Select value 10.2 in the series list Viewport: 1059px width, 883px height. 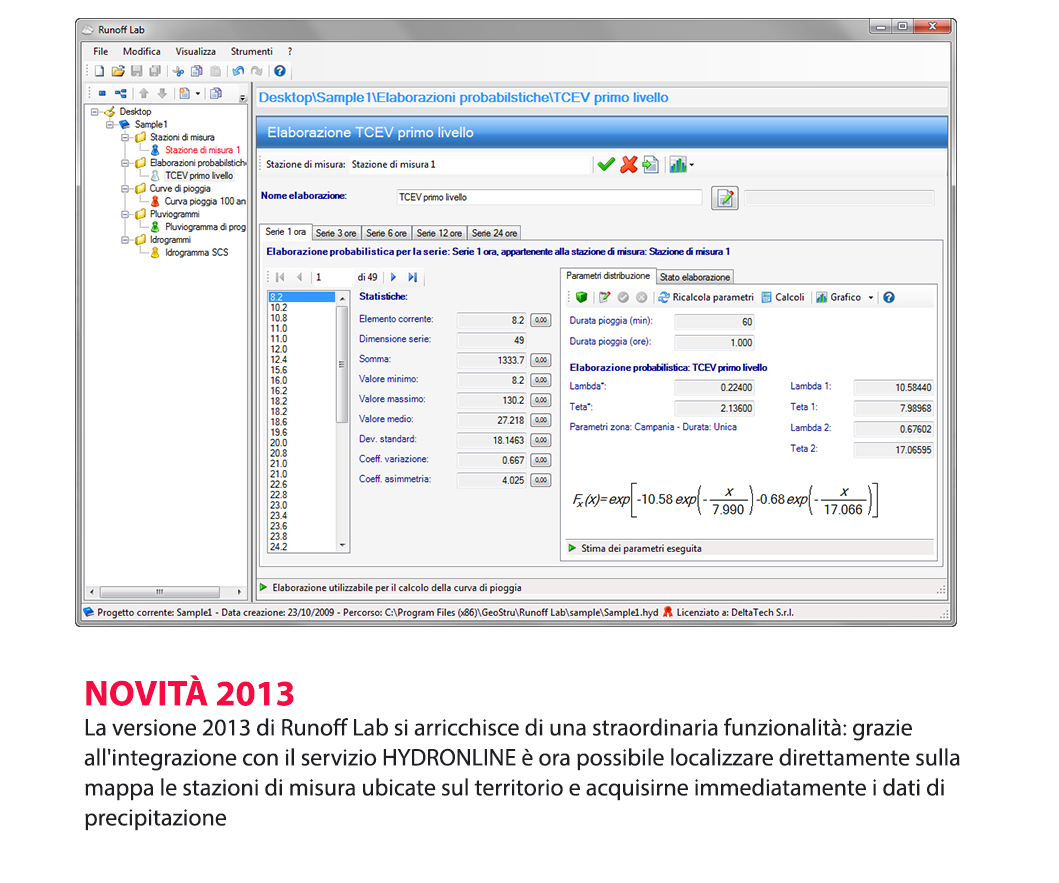(x=302, y=307)
